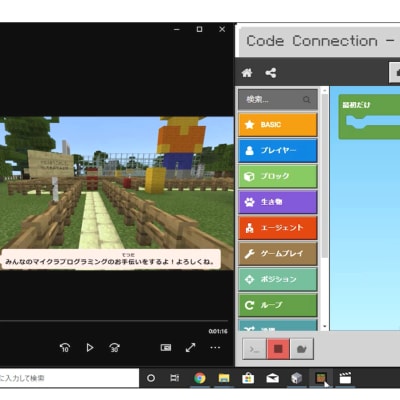Click the 0:01:16 time label in player
This screenshot has height=400, width=400.
[218, 331]
